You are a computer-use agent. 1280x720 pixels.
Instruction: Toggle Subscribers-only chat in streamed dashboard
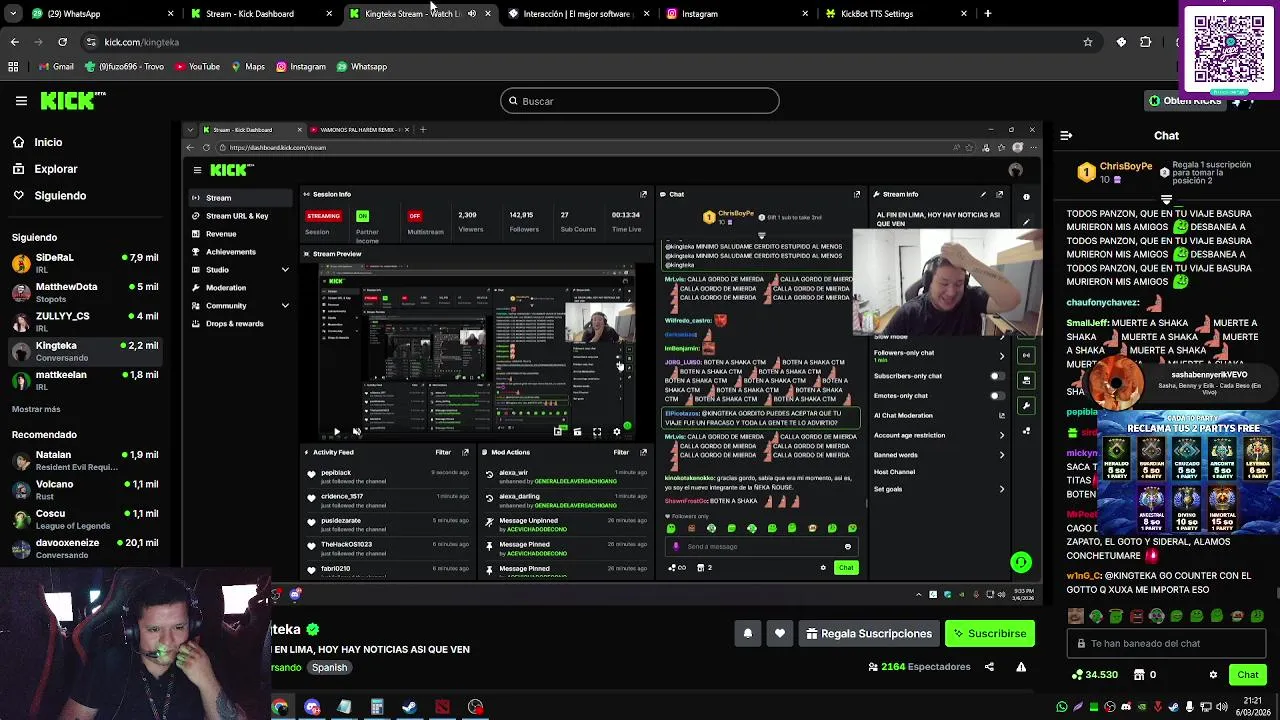point(997,376)
